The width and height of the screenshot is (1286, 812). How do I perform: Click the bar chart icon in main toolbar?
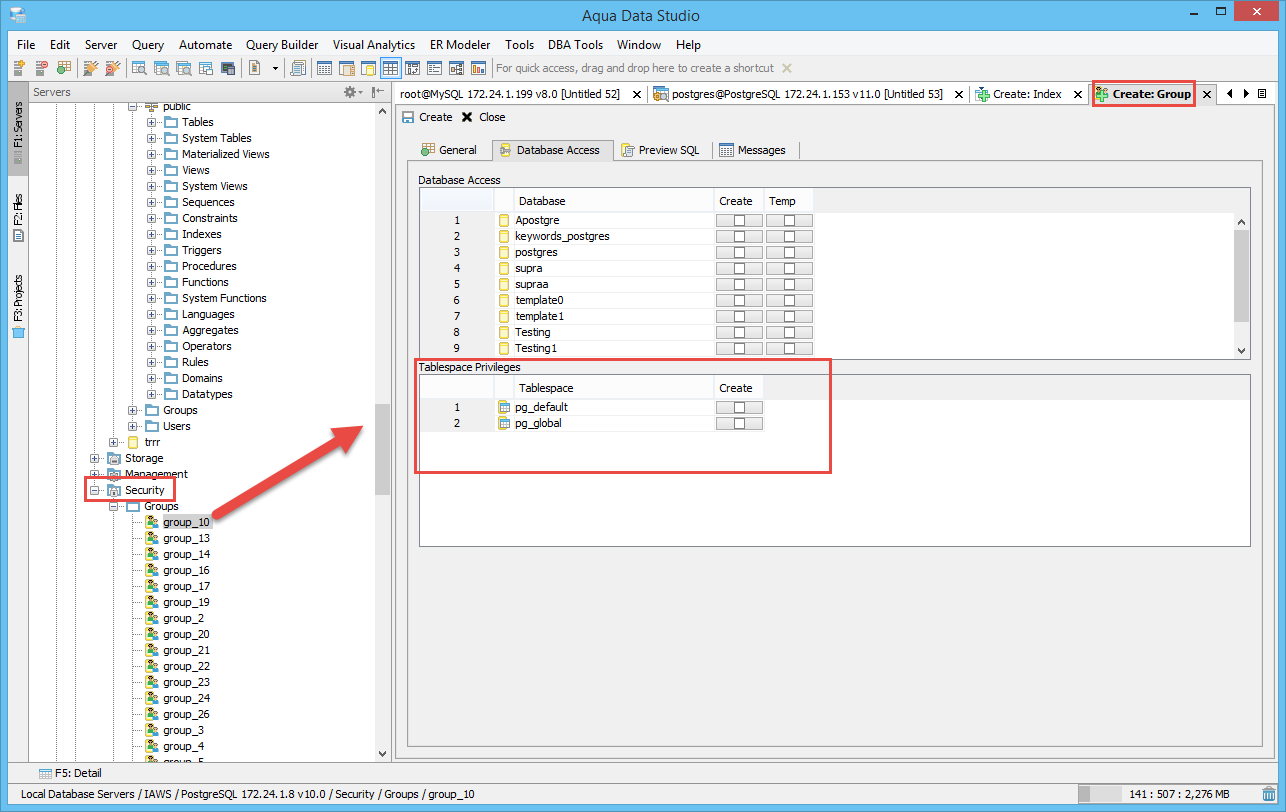(479, 68)
